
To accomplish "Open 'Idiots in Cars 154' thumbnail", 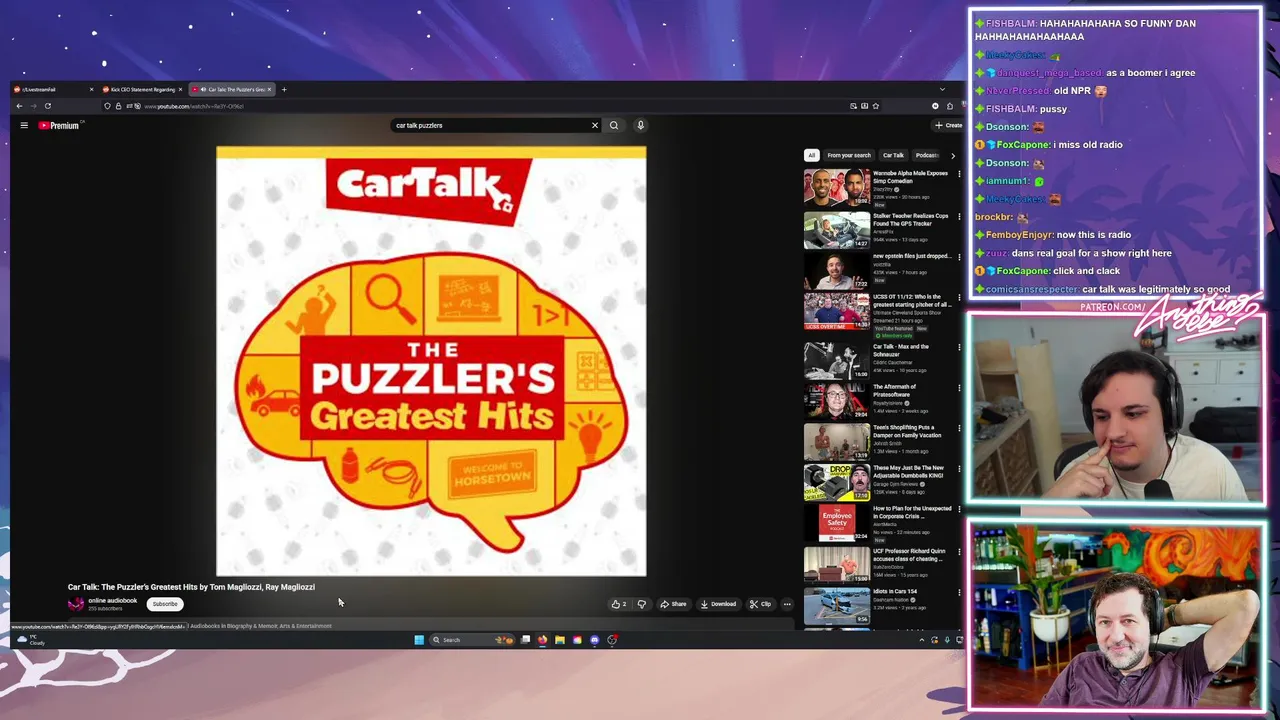I will (837, 606).
